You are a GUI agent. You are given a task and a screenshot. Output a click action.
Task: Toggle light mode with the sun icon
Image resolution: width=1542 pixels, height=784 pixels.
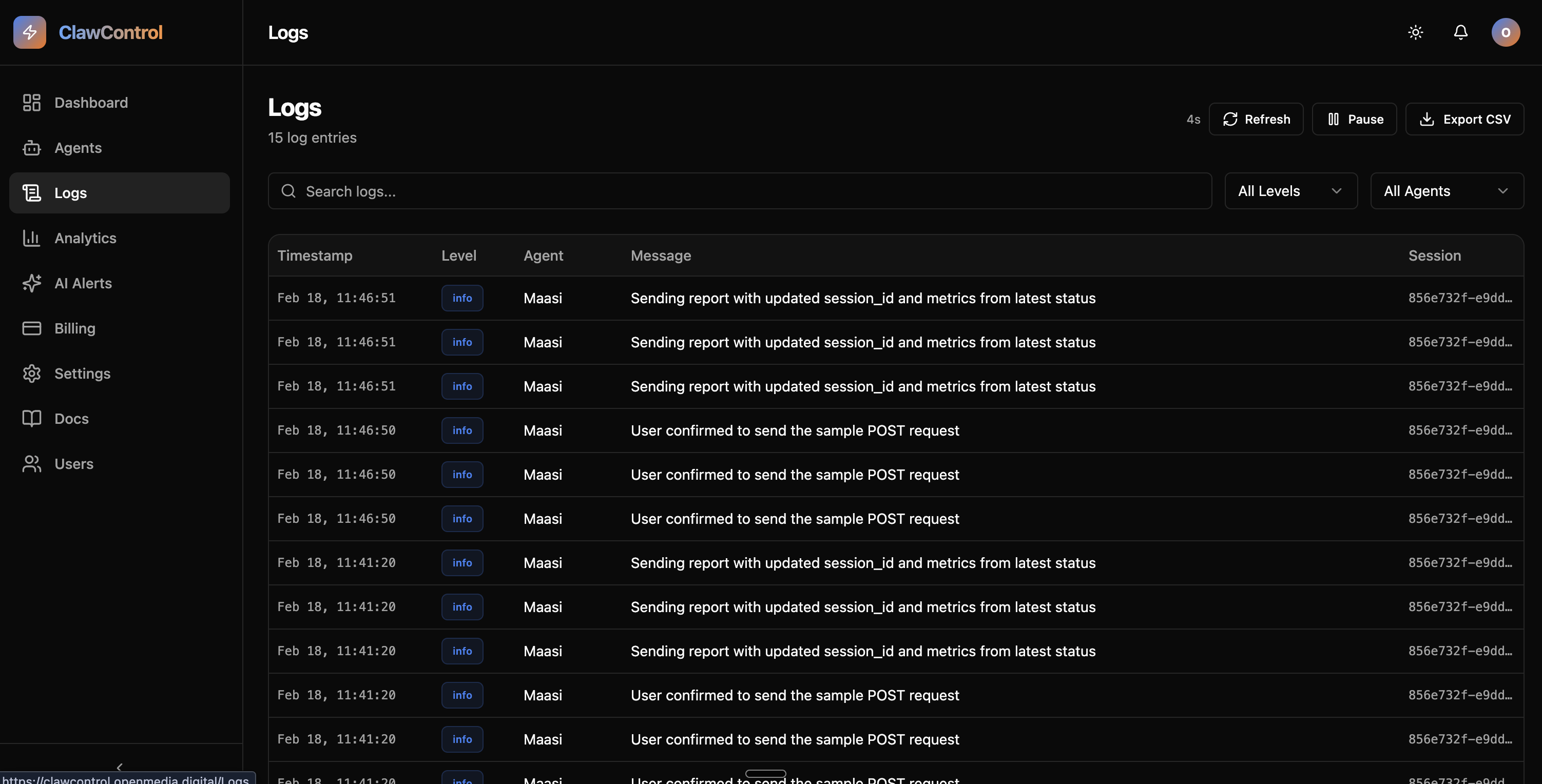point(1416,32)
